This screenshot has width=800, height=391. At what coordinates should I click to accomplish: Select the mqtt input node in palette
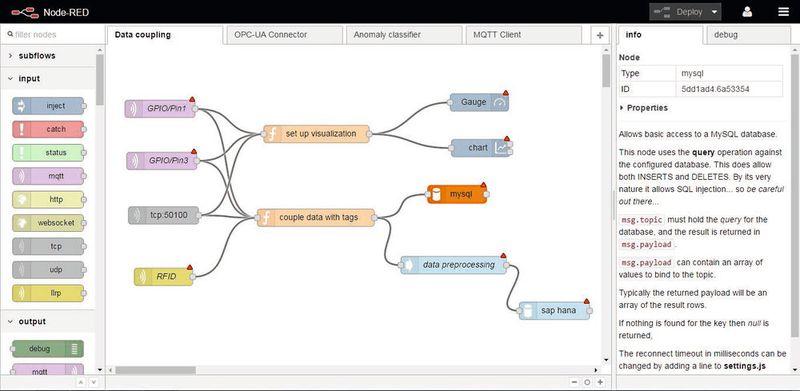[x=48, y=176]
